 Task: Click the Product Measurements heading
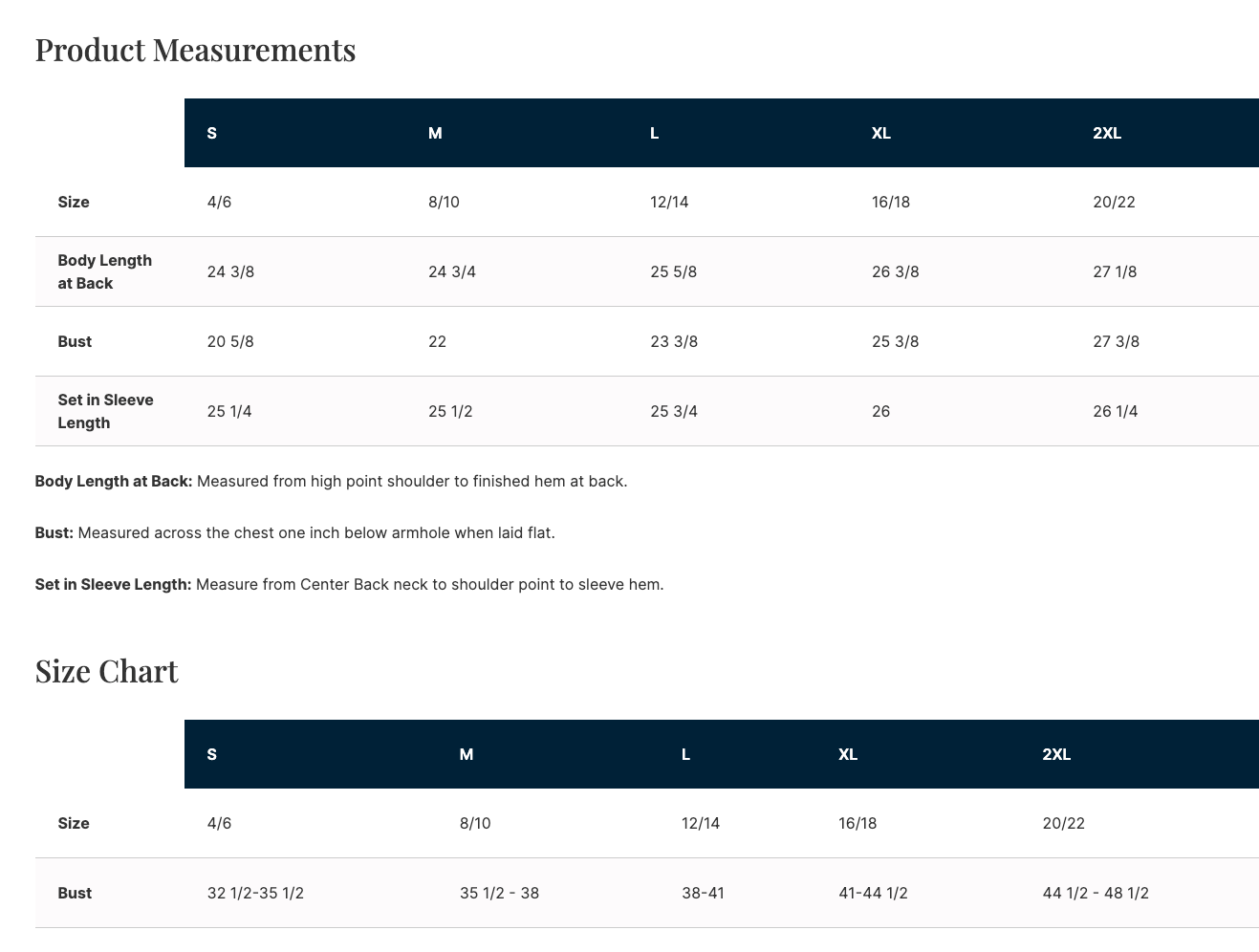195,50
